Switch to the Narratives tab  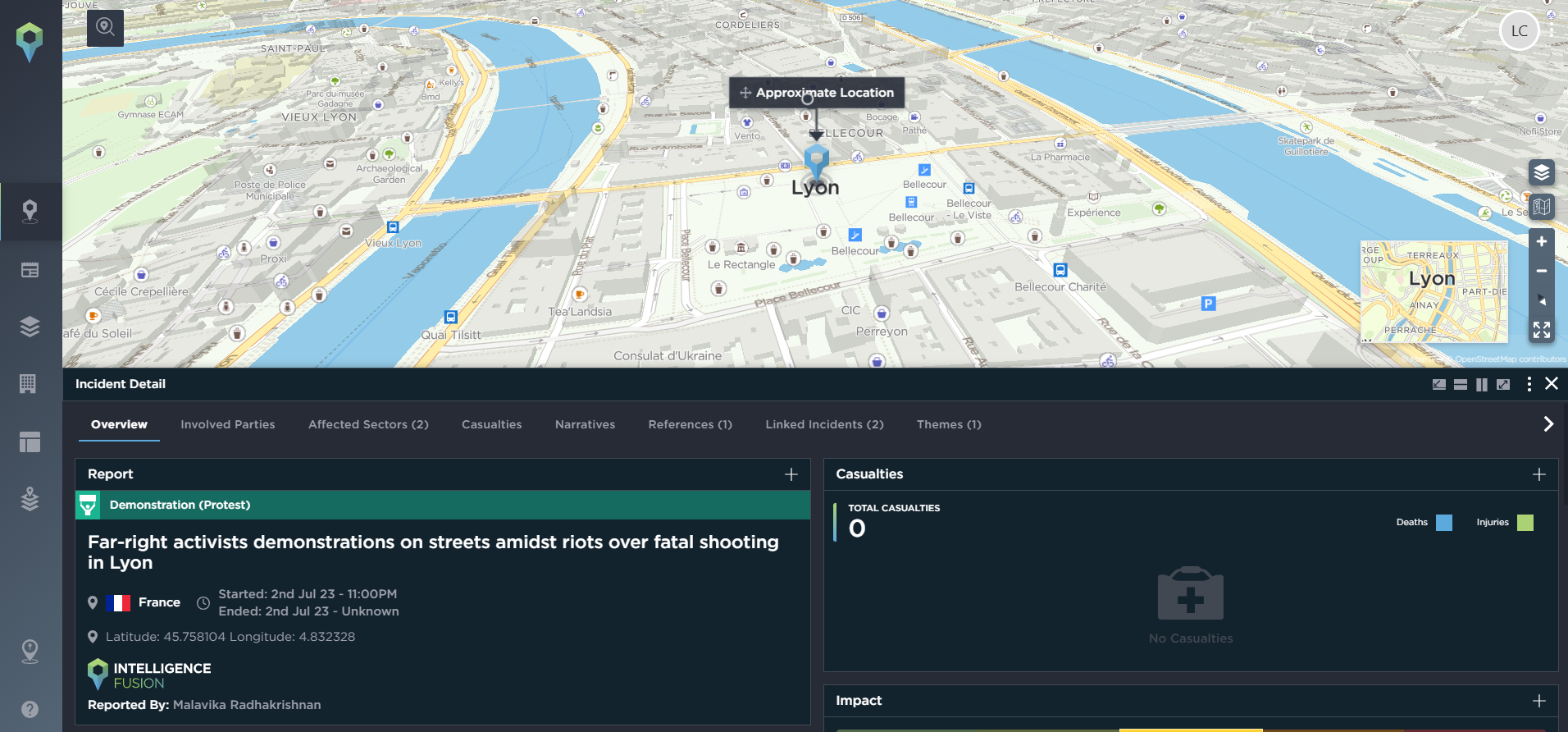pos(585,424)
